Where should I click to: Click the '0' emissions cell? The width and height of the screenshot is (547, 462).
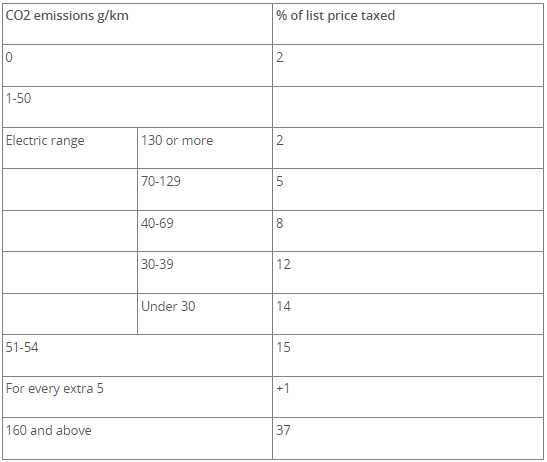pos(137,66)
